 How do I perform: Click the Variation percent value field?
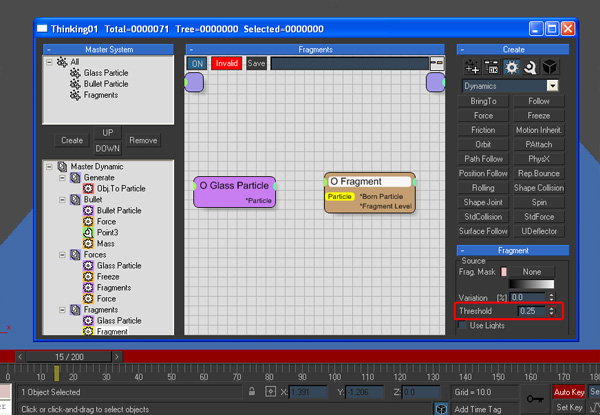click(x=528, y=297)
